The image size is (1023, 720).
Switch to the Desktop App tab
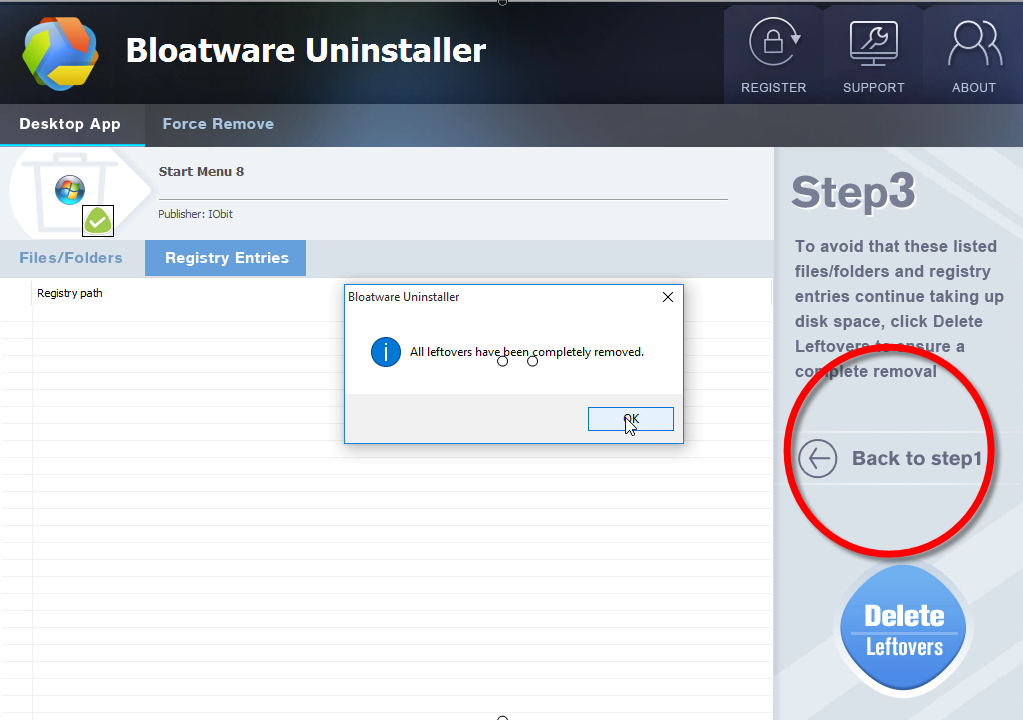point(70,124)
